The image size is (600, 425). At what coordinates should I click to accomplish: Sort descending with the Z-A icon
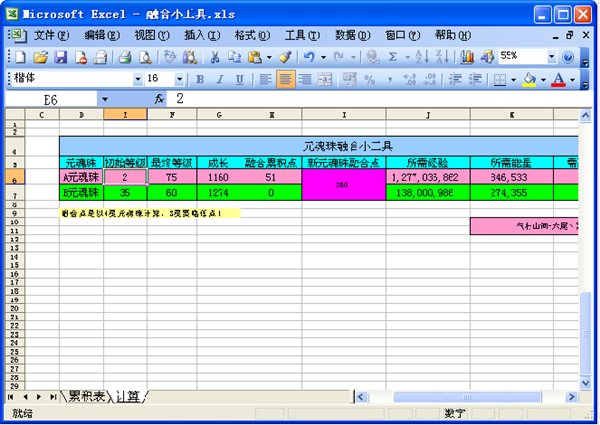[442, 57]
